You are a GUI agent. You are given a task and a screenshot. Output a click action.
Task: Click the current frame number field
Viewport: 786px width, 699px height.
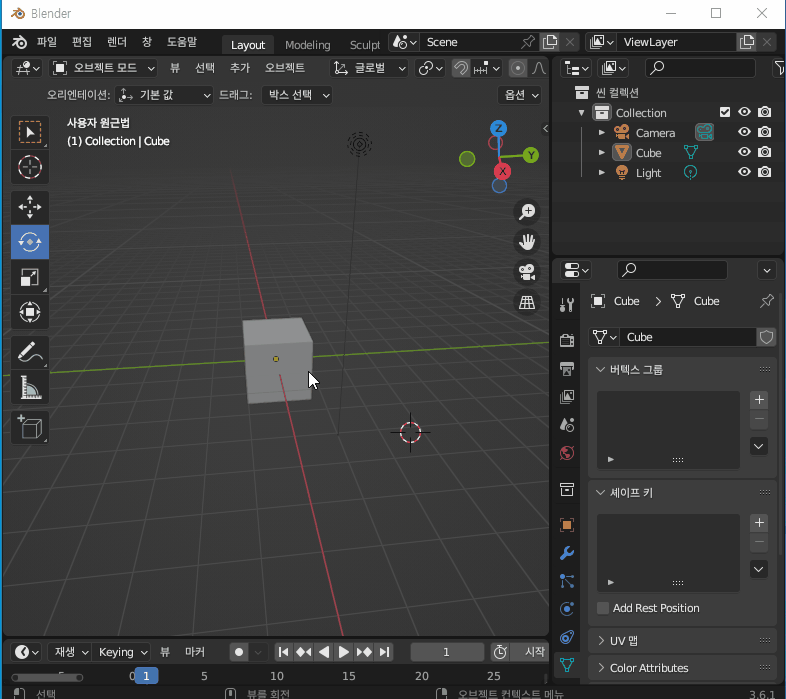coord(447,652)
